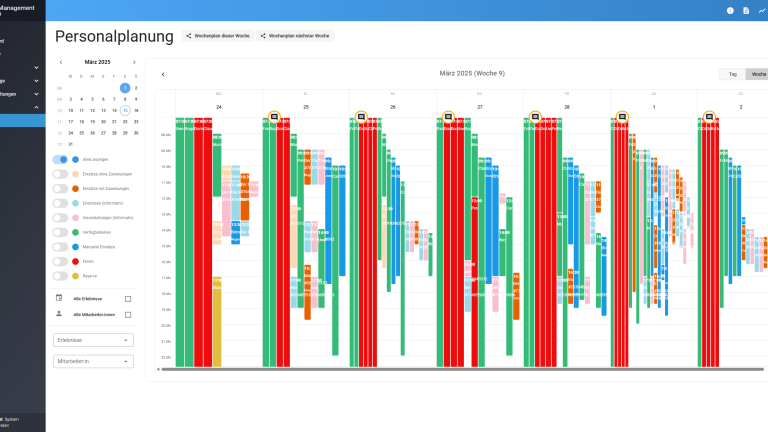Open comment icon above day 28
Image resolution: width=768 pixels, height=432 pixels.
tap(535, 117)
